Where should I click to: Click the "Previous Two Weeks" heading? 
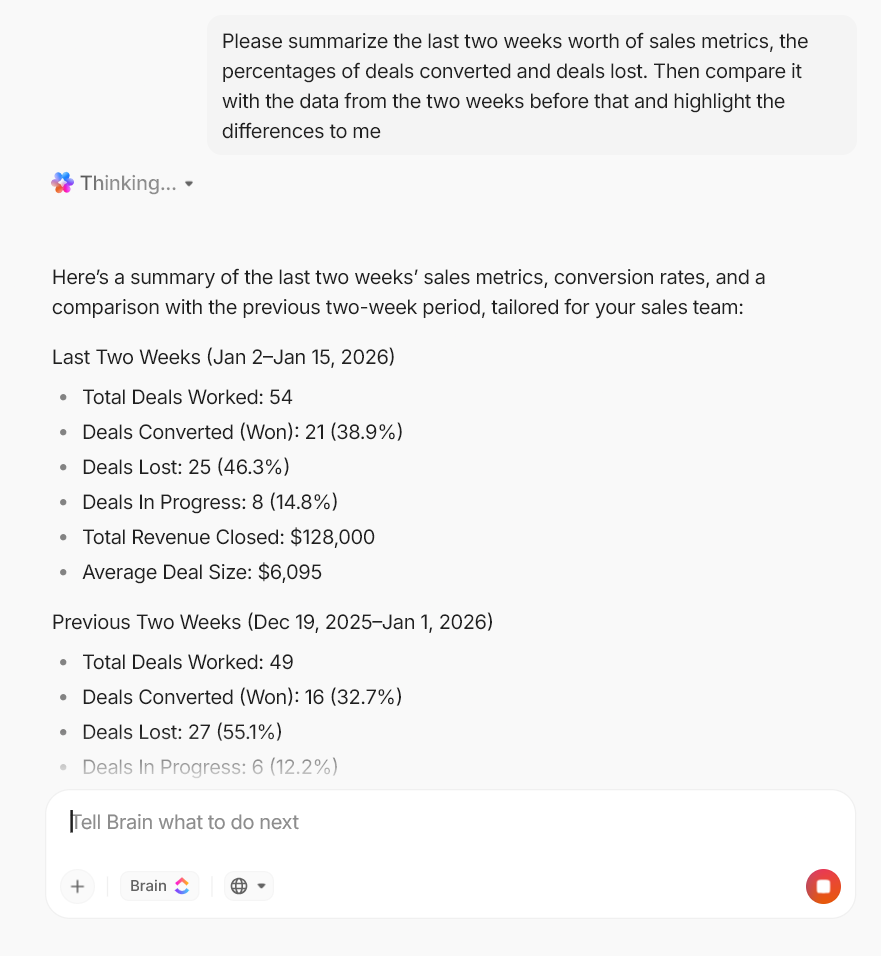point(272,622)
